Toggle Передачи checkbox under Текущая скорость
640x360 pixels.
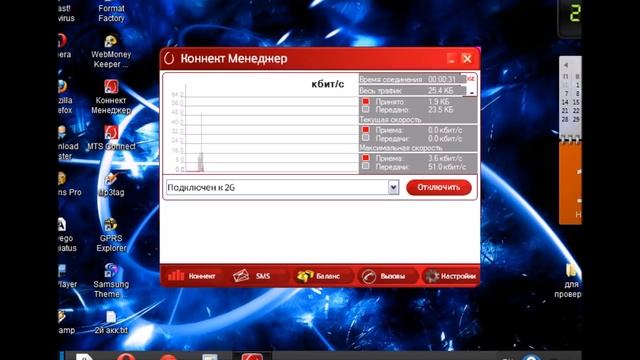[365, 138]
